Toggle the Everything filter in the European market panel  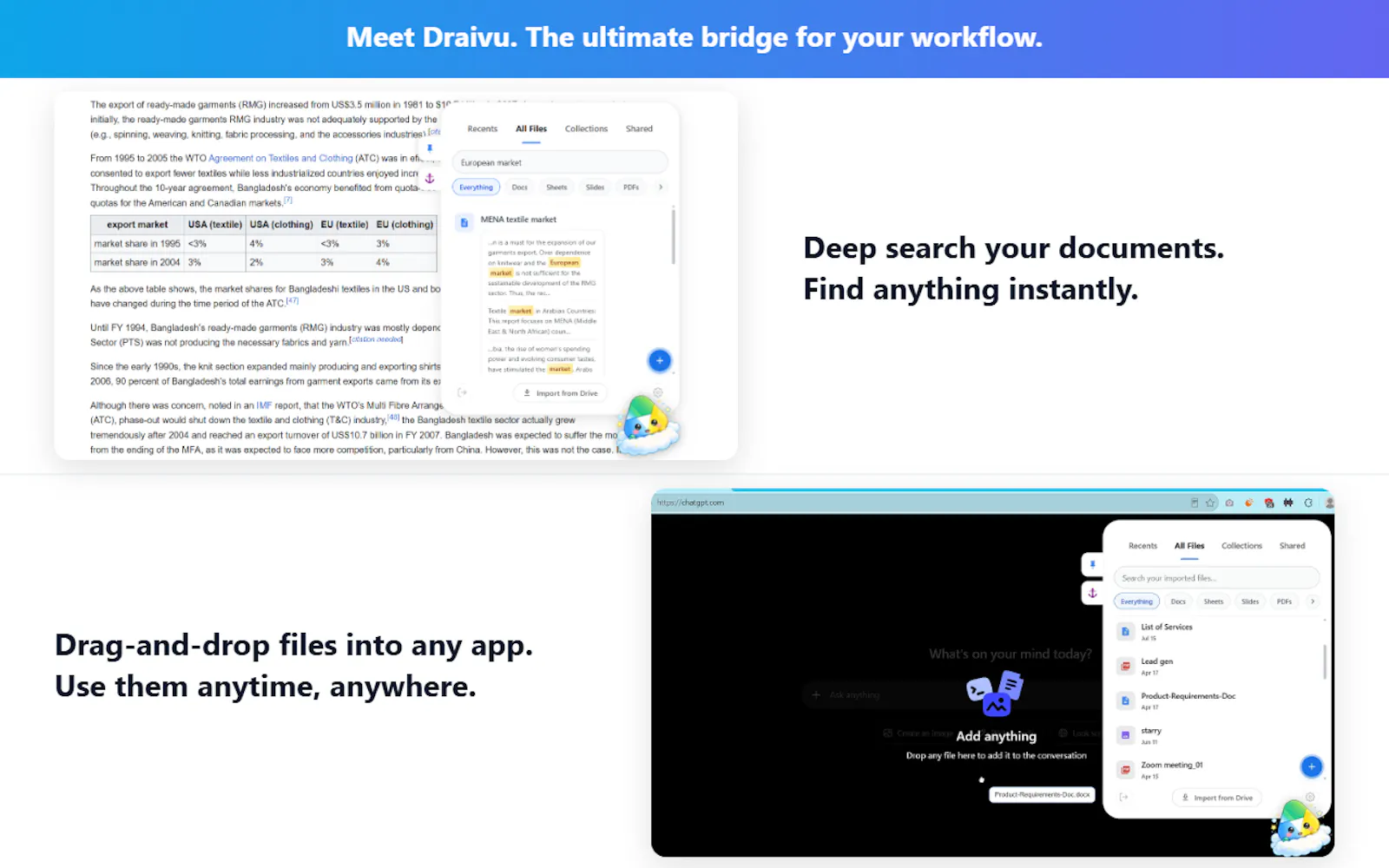[x=476, y=187]
